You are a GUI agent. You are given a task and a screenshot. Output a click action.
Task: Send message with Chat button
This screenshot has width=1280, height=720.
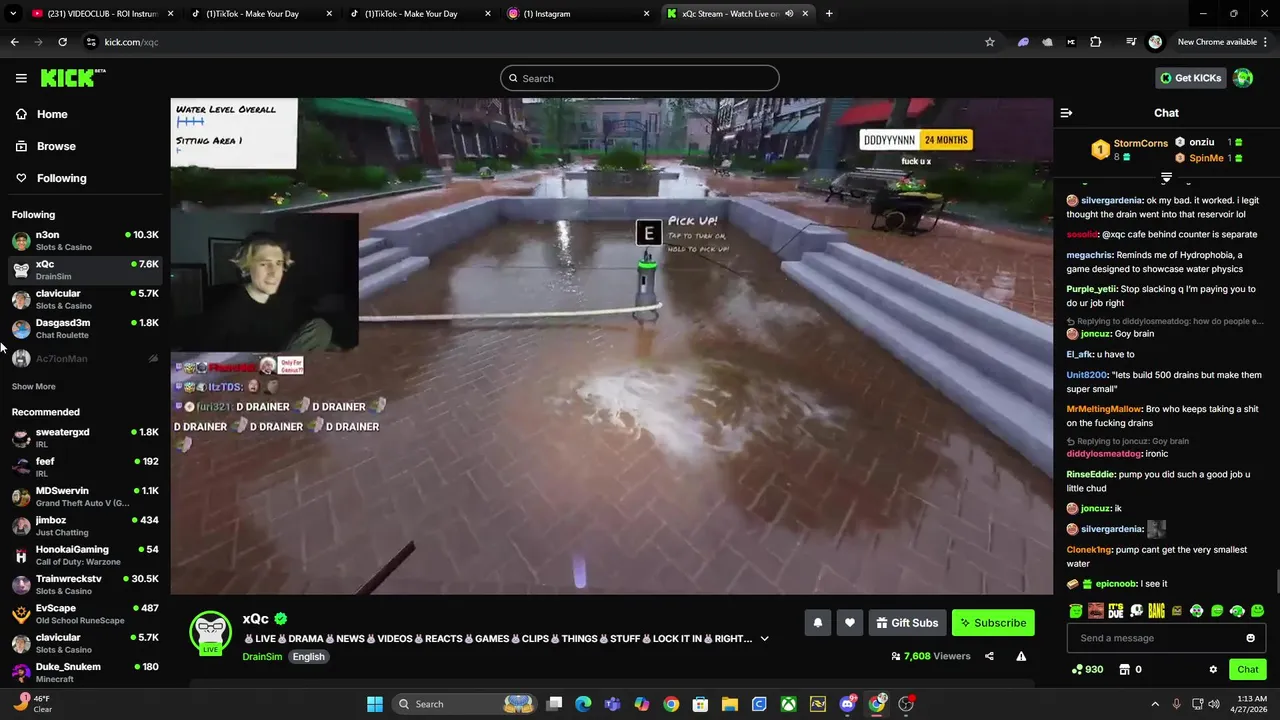[x=1248, y=669]
